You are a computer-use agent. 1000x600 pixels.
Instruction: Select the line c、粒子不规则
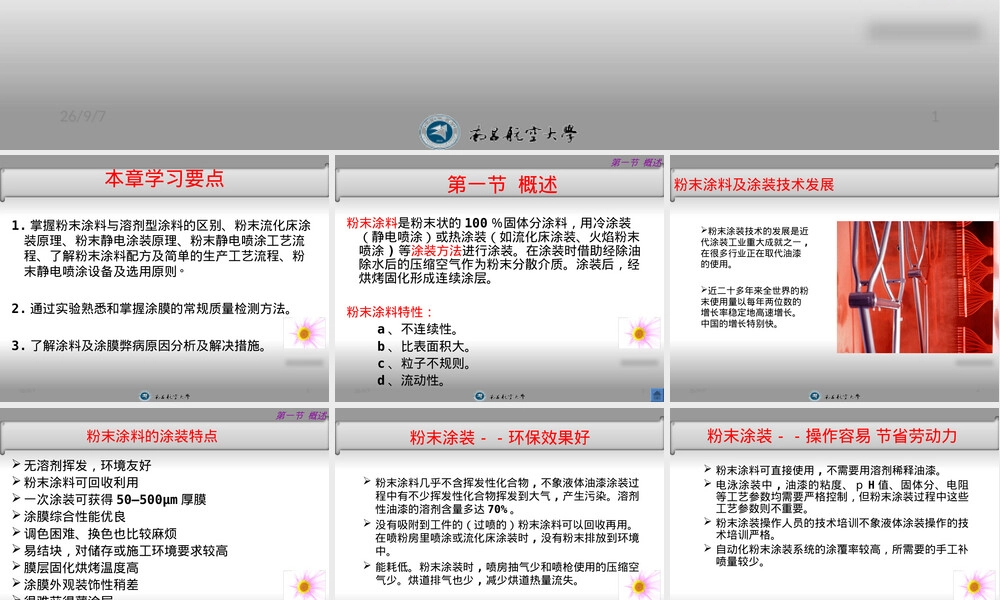(x=424, y=363)
